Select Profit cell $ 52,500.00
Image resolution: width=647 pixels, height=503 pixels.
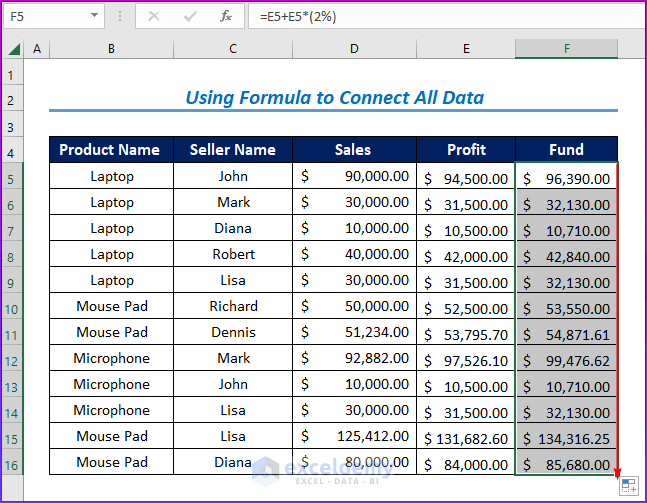[466, 306]
